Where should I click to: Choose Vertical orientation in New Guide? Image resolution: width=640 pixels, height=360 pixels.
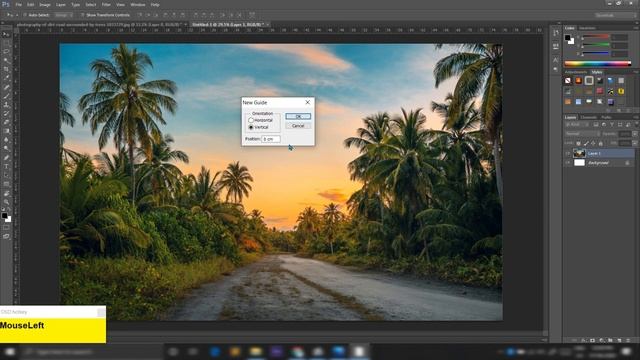pyautogui.click(x=251, y=127)
